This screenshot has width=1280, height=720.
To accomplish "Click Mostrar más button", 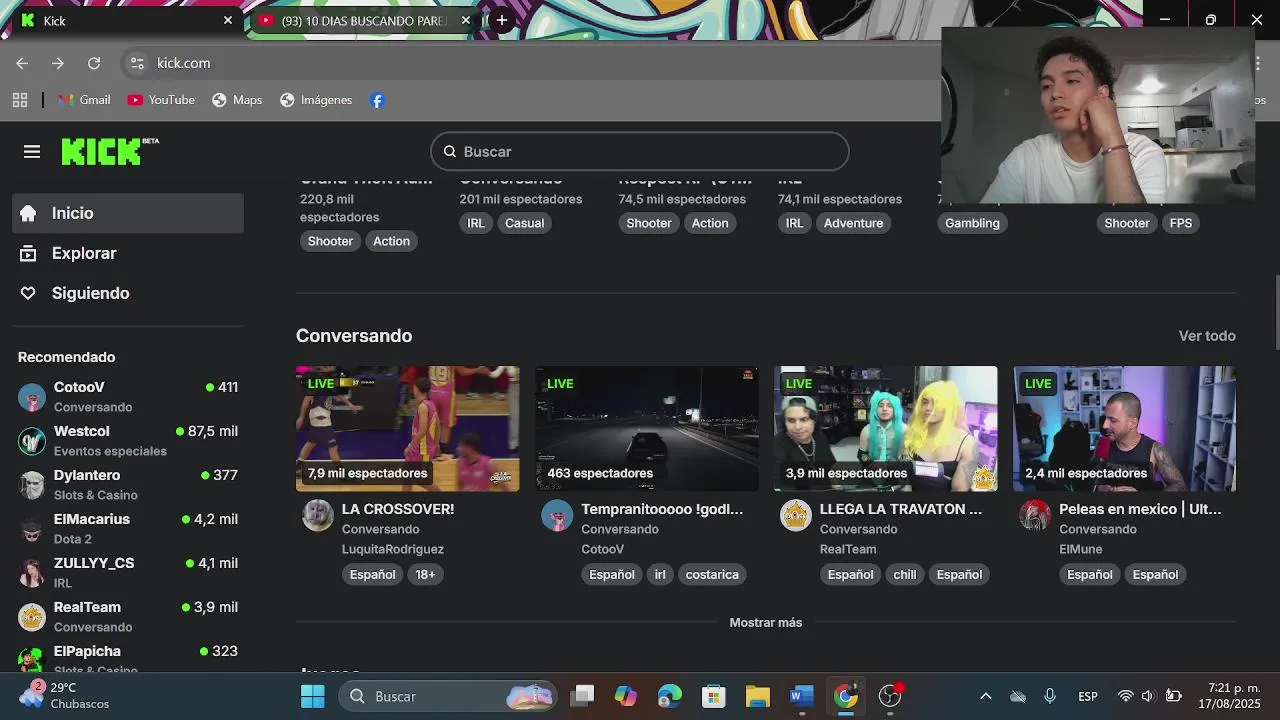I will pyautogui.click(x=766, y=622).
